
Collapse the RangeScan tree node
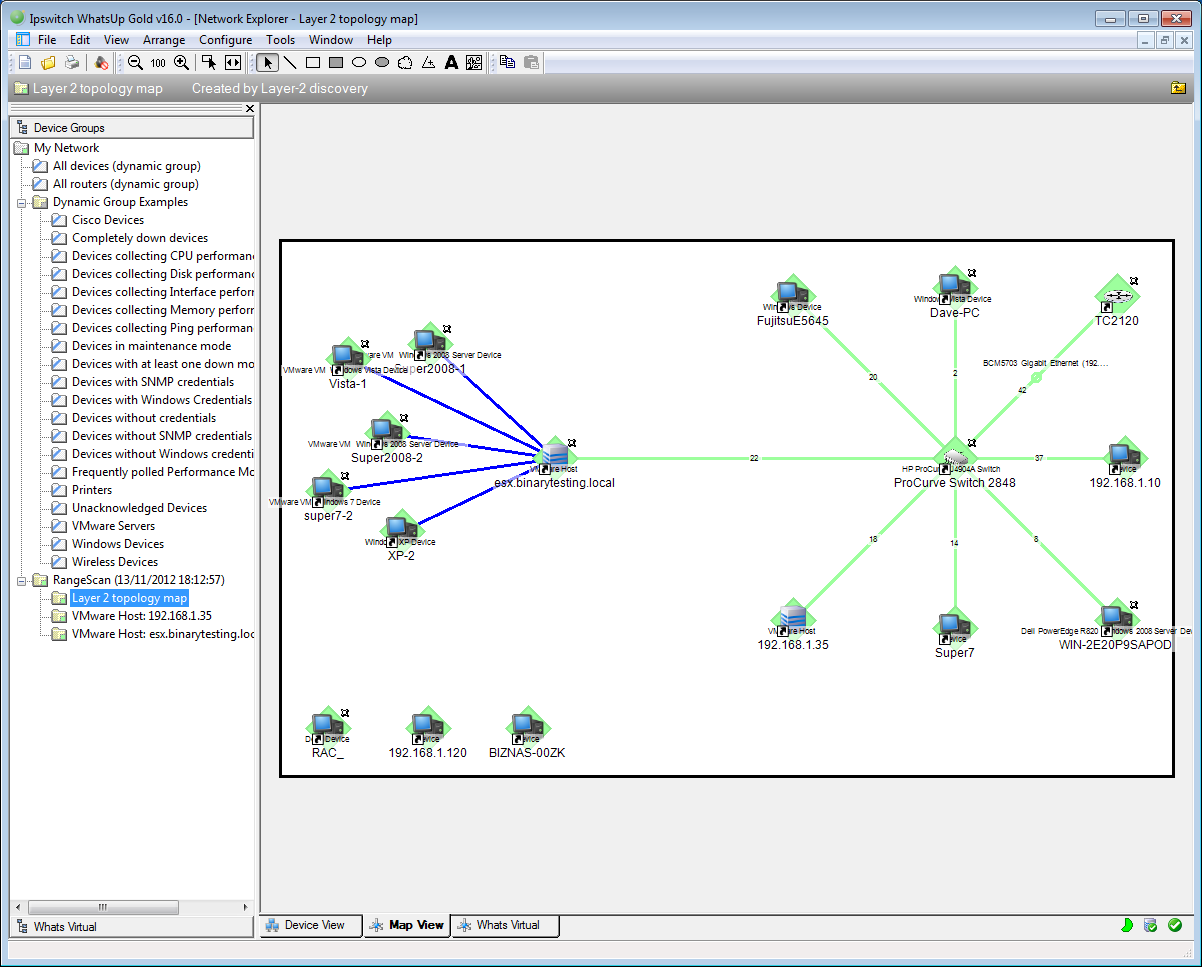[23, 580]
